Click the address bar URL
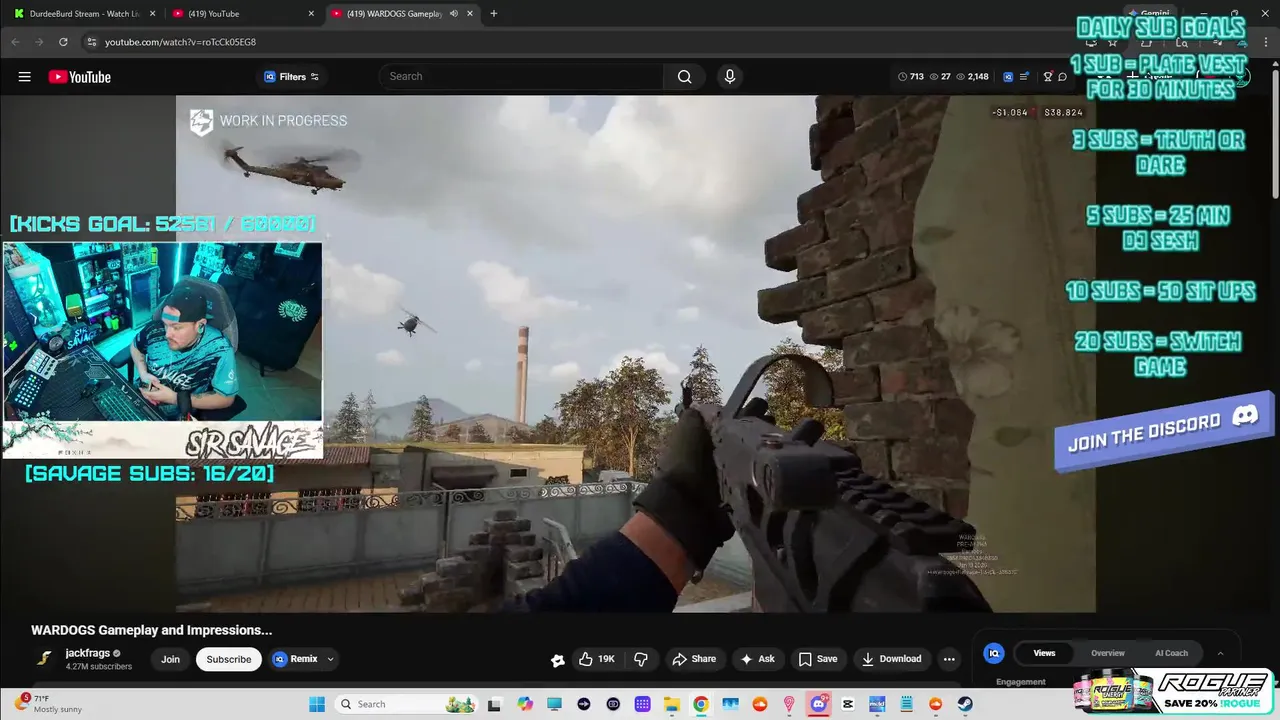Image resolution: width=1280 pixels, height=720 pixels. [x=181, y=42]
